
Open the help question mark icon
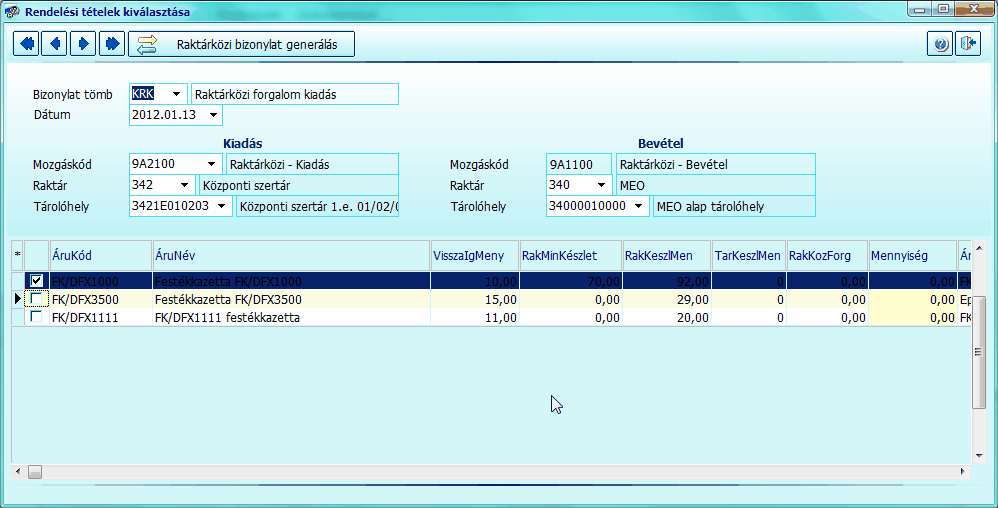click(940, 44)
